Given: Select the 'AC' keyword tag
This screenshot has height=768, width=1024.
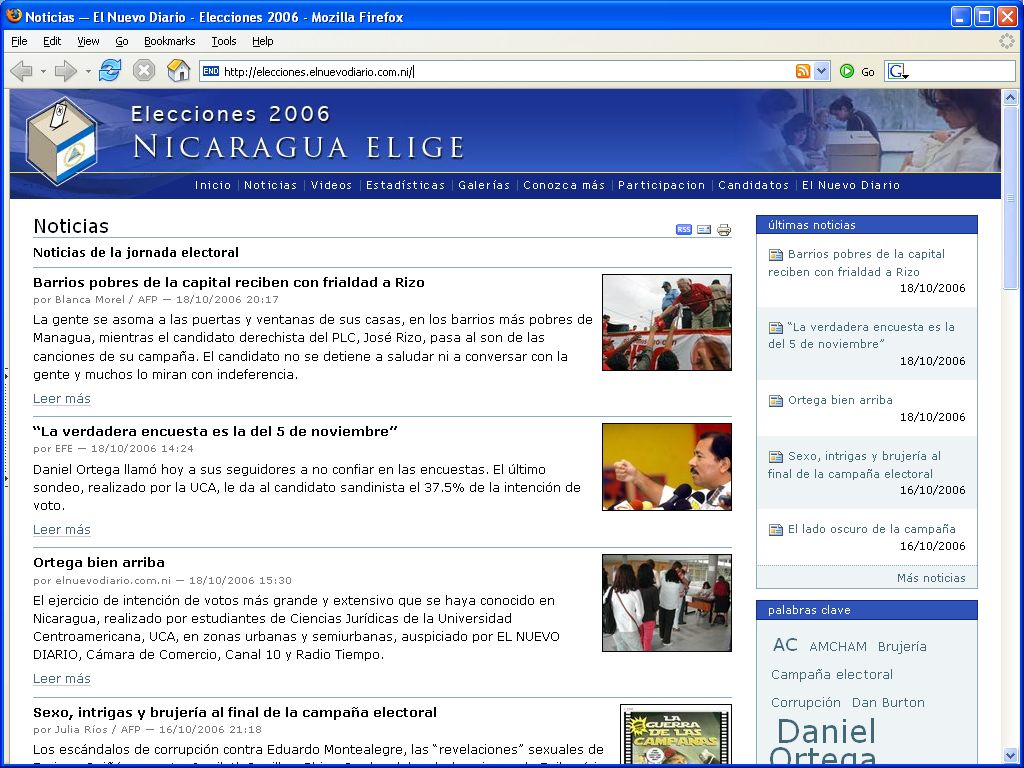Looking at the screenshot, I should point(785,645).
